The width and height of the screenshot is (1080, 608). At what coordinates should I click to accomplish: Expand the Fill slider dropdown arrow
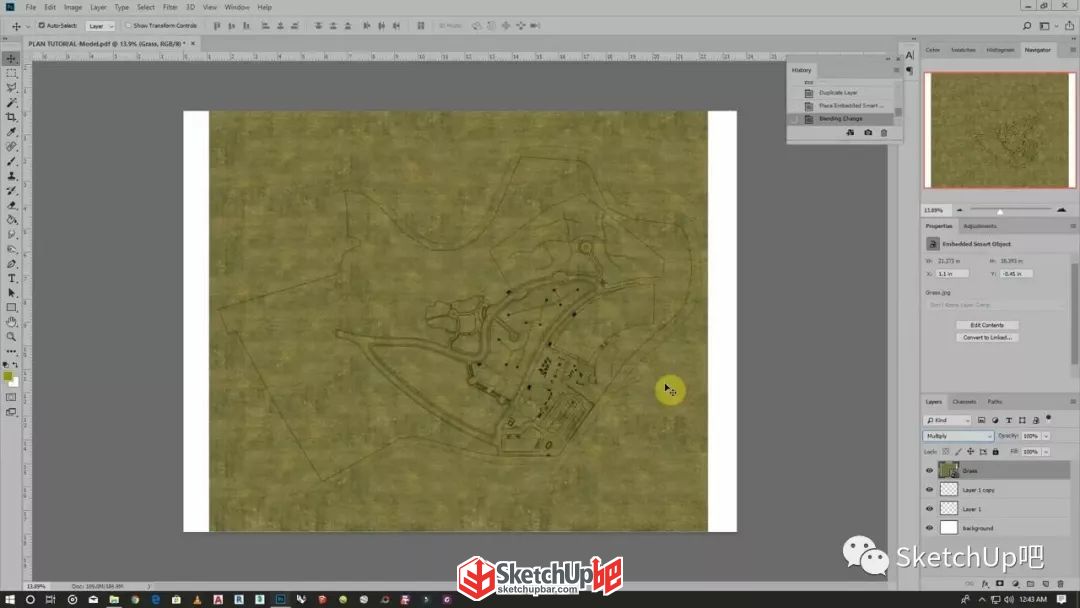(x=1046, y=452)
